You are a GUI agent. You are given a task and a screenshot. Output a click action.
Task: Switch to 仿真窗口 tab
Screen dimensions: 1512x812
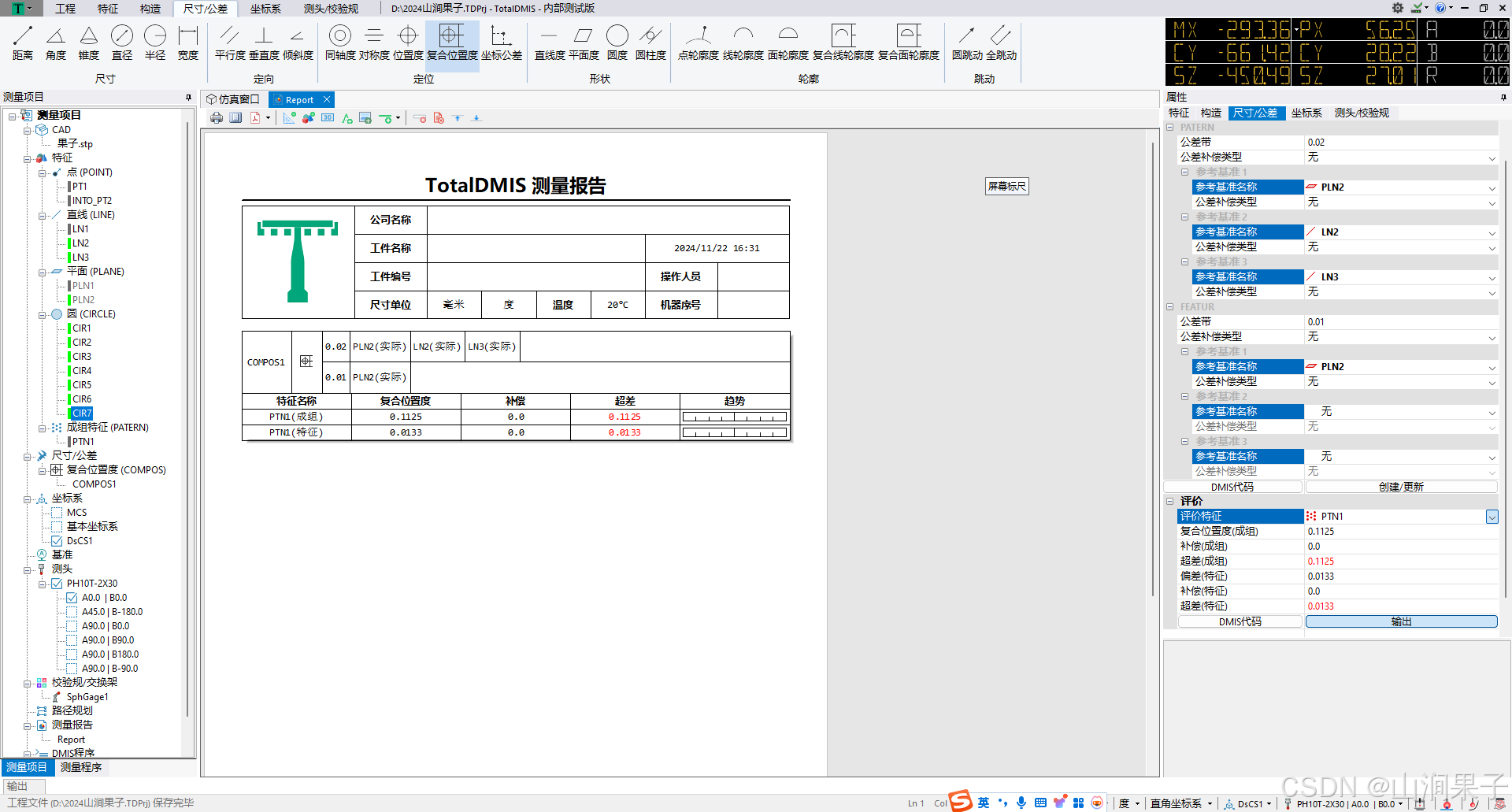[234, 99]
